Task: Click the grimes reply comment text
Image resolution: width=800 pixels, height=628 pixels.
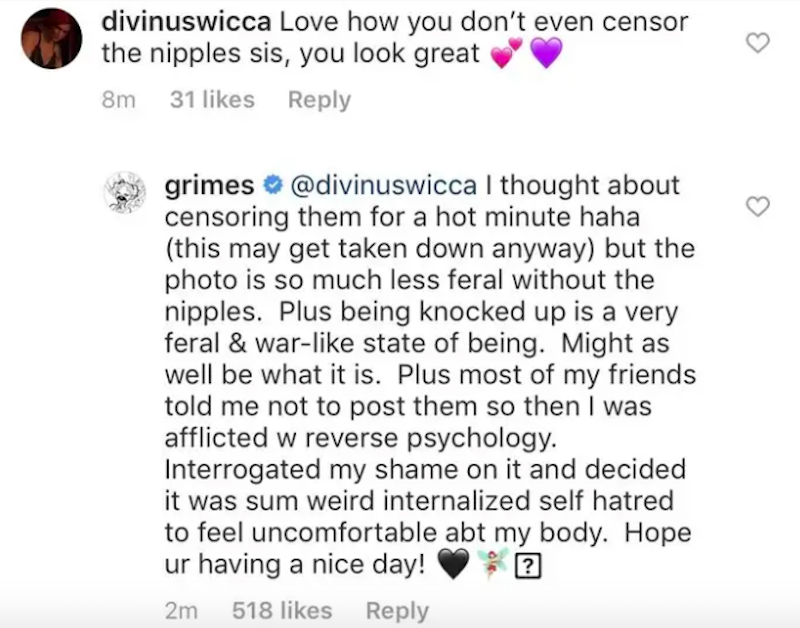Action: click(430, 375)
